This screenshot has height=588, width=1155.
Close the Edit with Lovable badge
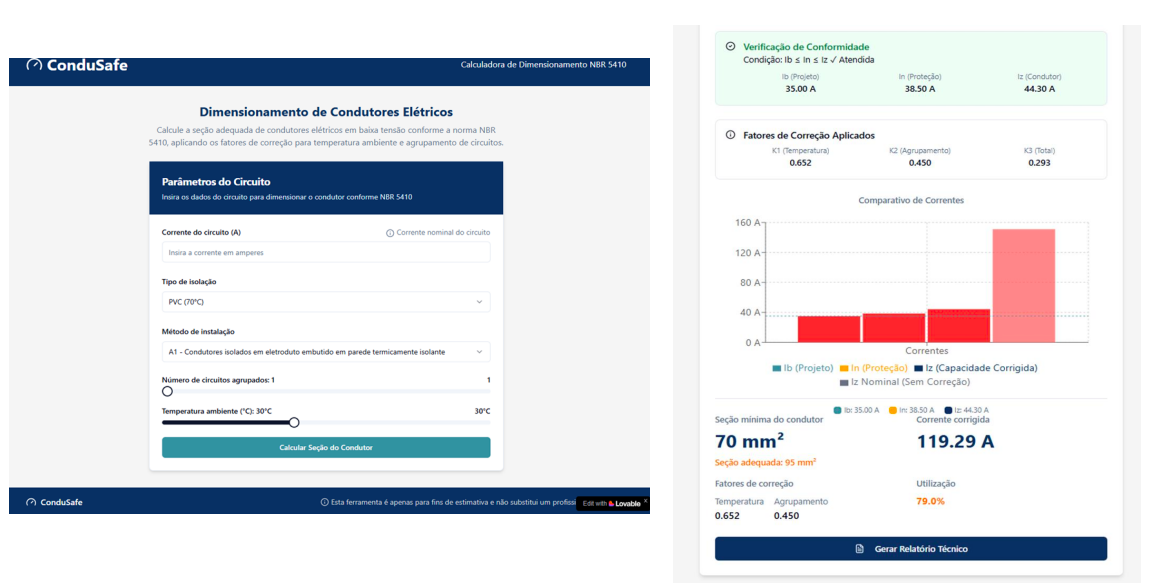point(645,501)
